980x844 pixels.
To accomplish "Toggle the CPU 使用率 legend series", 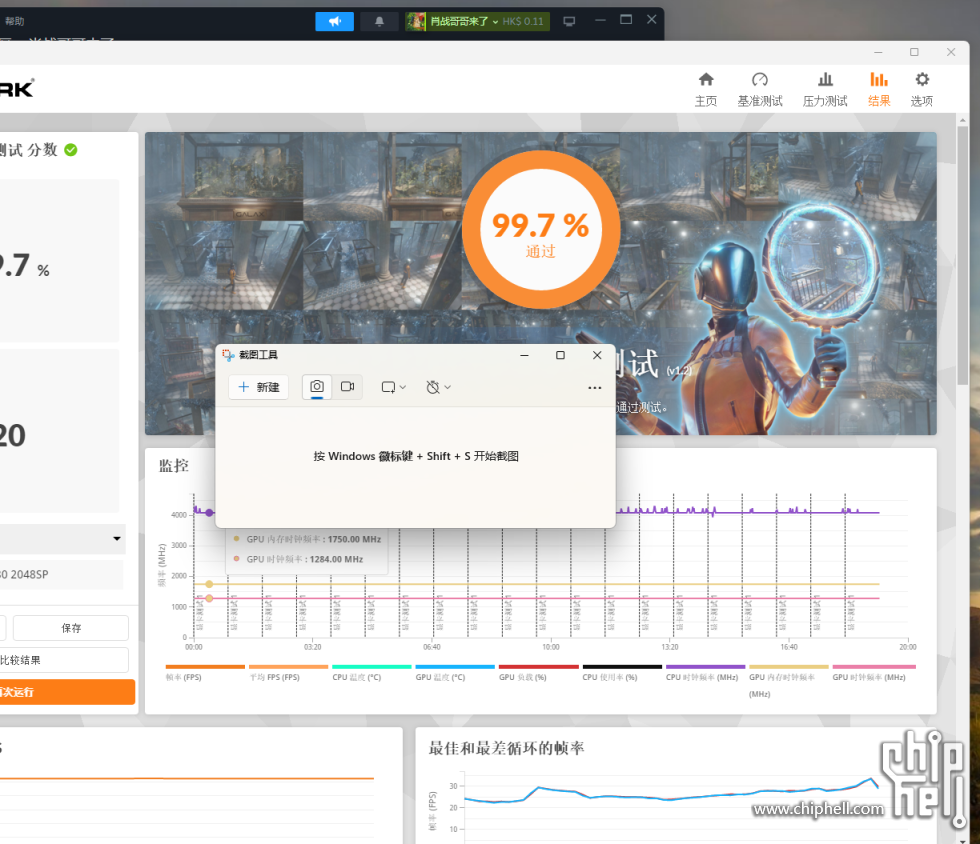I will point(622,673).
